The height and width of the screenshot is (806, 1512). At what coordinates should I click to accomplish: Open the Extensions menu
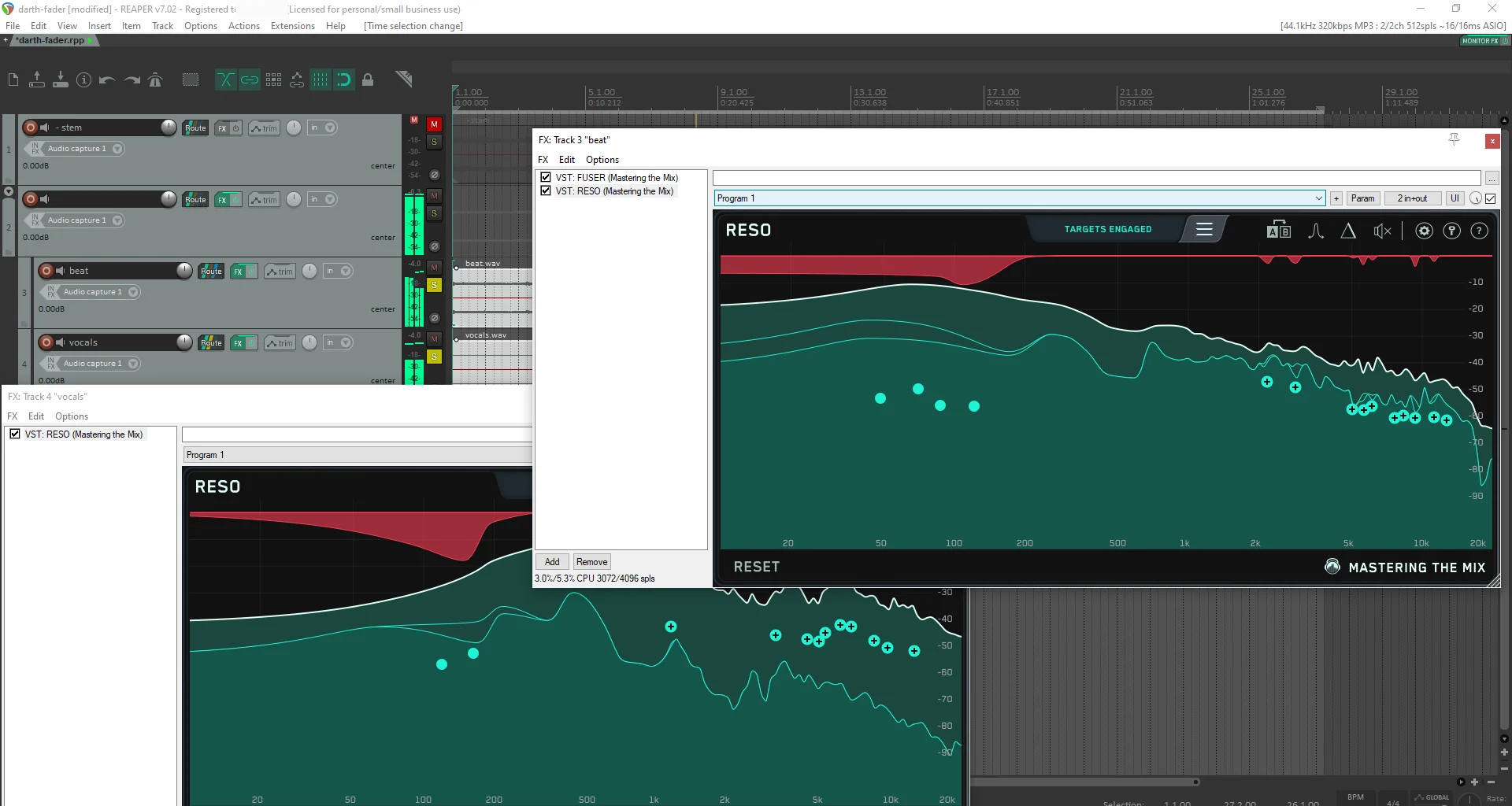[292, 26]
